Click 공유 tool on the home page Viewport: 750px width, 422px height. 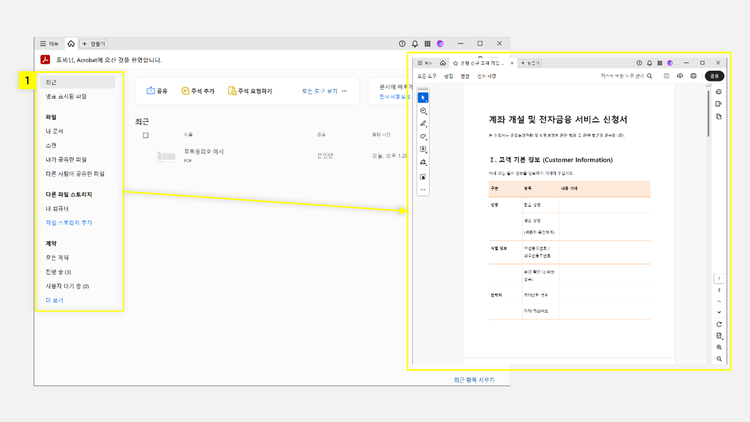coord(157,91)
